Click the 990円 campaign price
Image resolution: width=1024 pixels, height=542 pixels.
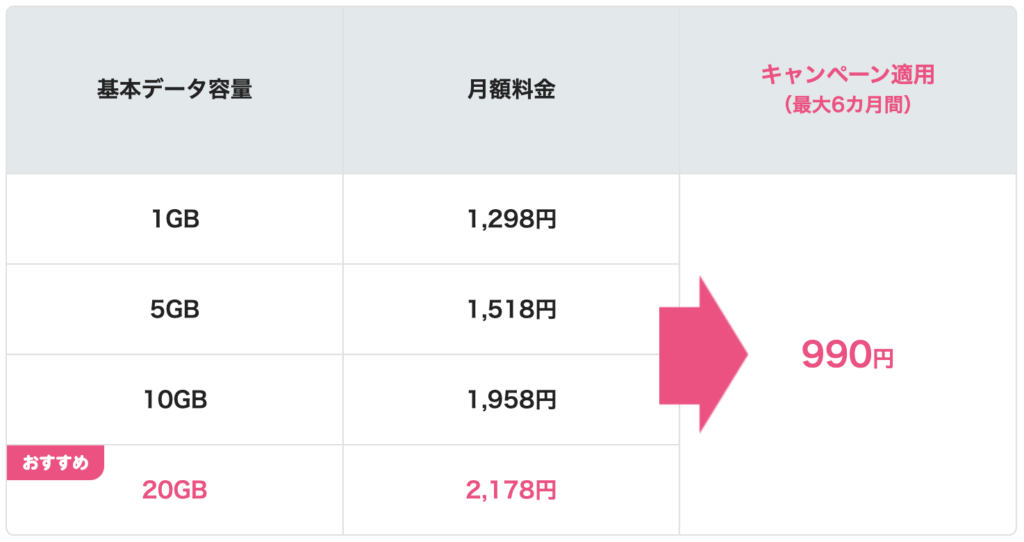click(848, 355)
